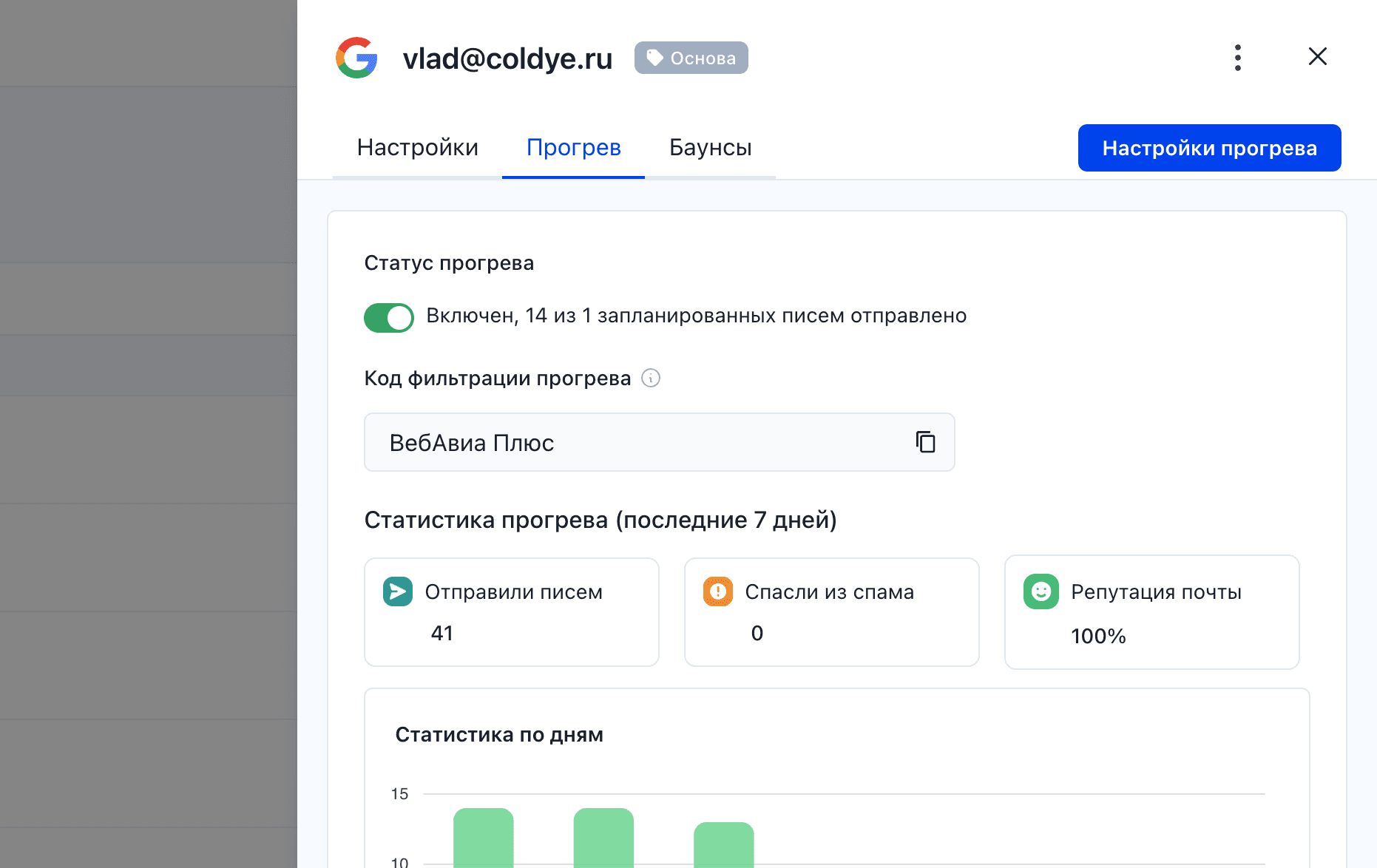The width and height of the screenshot is (1377, 868).
Task: Open the three-dot more options menu
Action: coord(1237,58)
